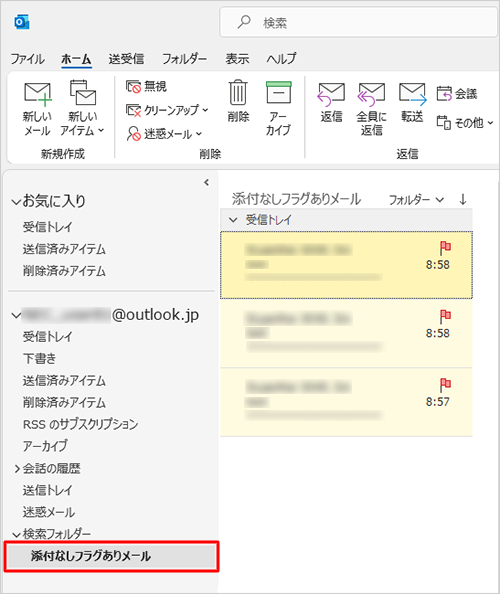500x594 pixels.
Task: Select the 添付なしフラグありメール search folder
Action: [x=111, y=556]
